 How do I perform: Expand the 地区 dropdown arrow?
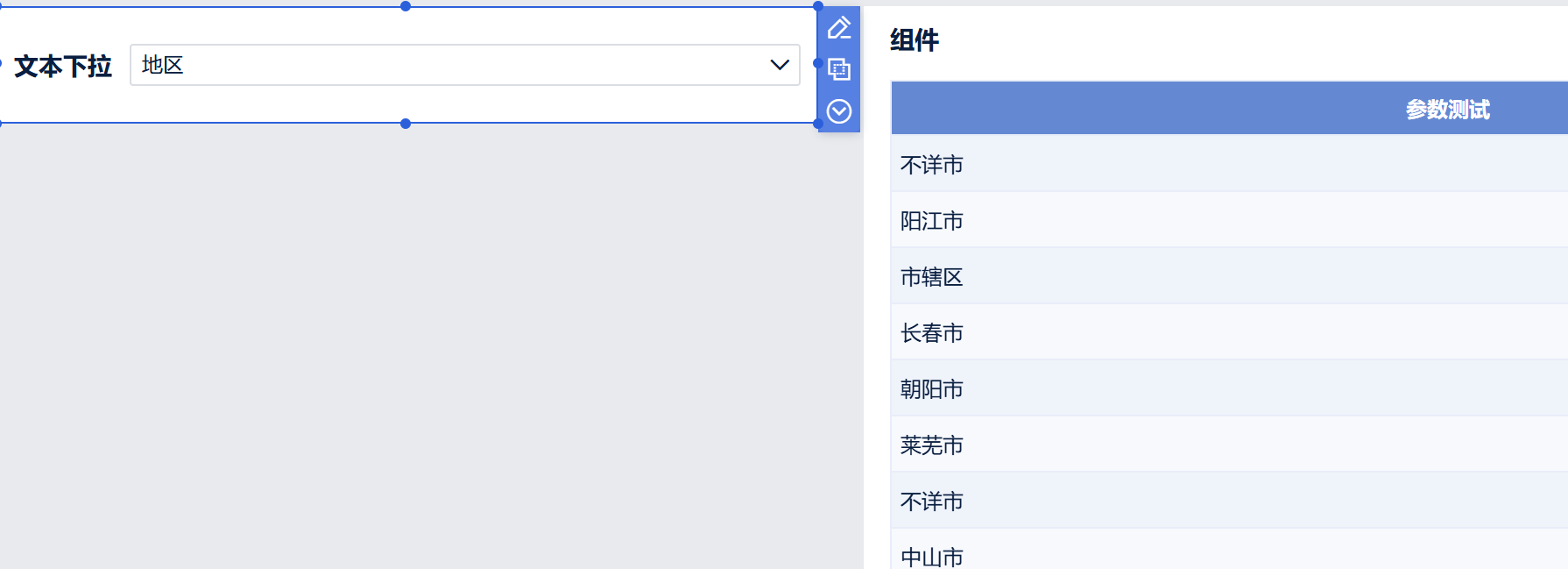[x=780, y=65]
